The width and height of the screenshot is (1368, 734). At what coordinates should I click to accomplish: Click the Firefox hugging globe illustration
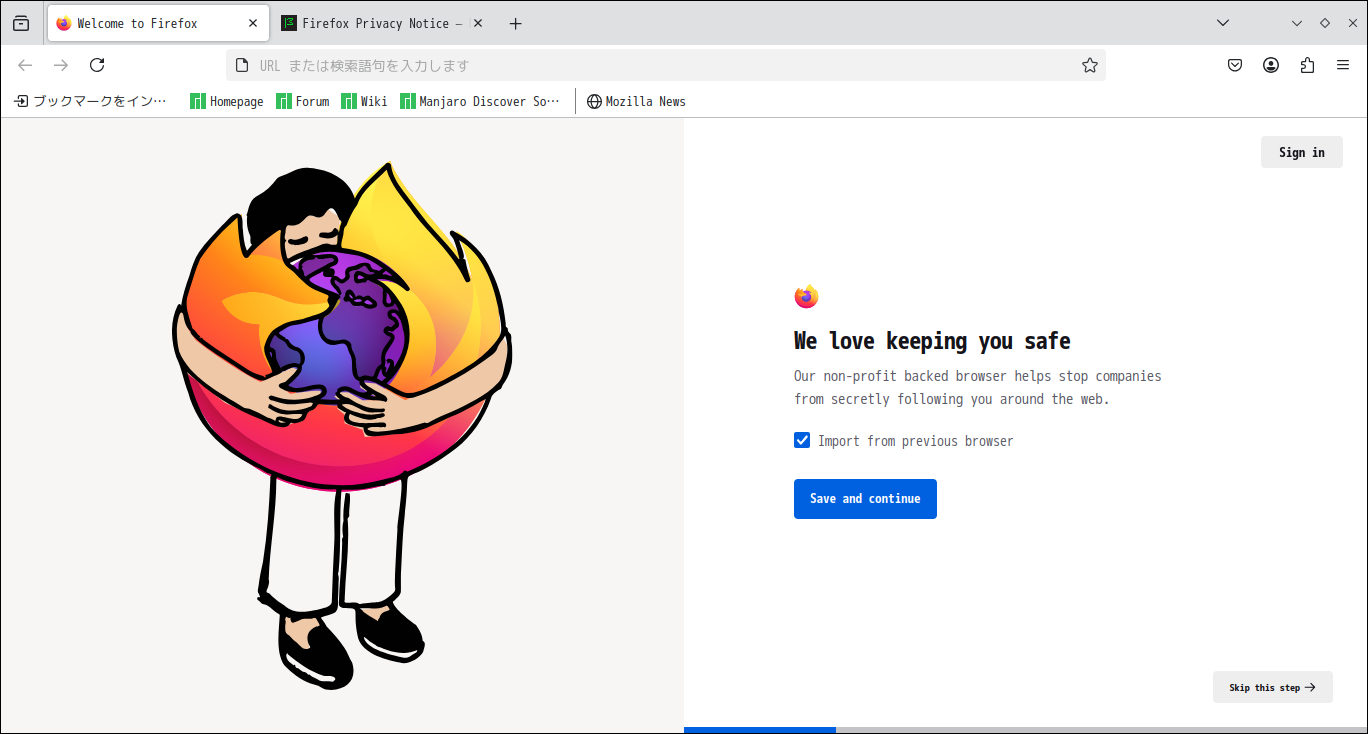point(342,425)
